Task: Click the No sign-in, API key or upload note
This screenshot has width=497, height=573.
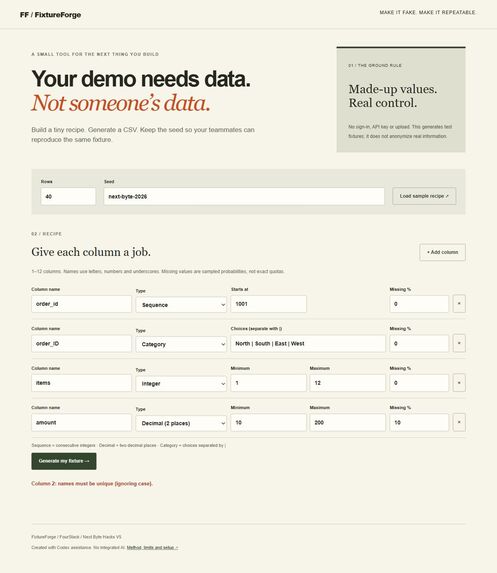Action: 400,131
